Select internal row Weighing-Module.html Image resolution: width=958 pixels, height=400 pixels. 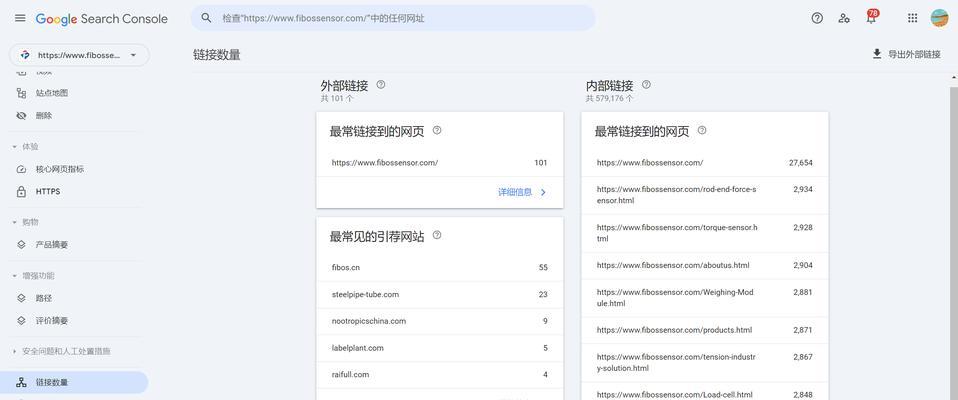pos(705,298)
